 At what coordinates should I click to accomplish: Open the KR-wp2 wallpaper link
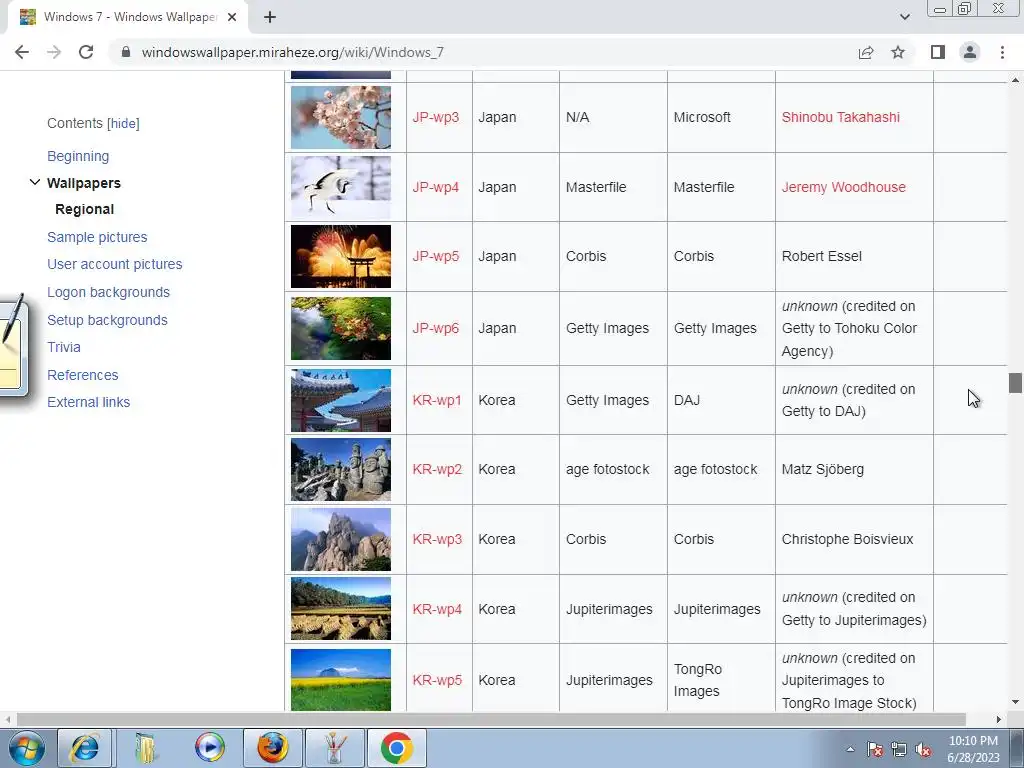(437, 469)
